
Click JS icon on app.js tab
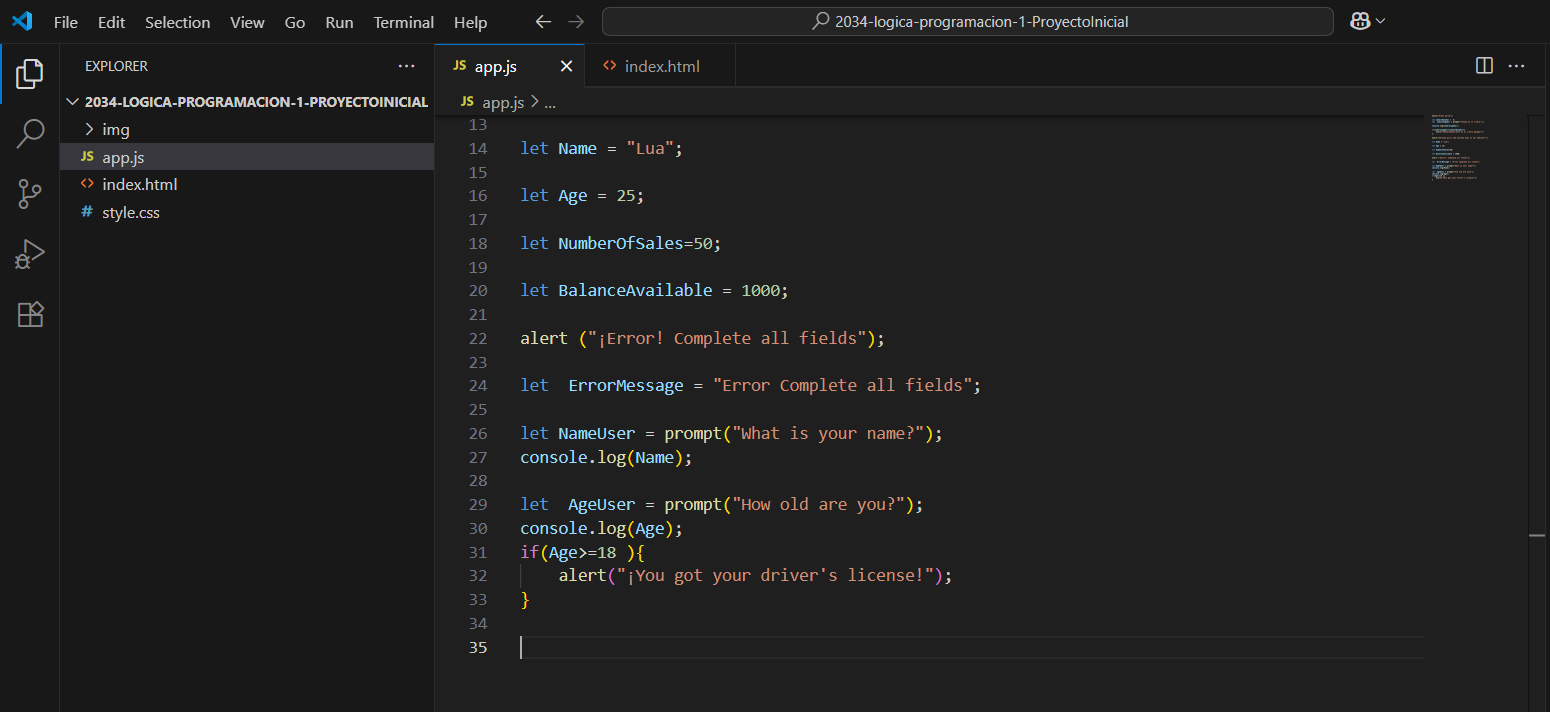pyautogui.click(x=460, y=66)
